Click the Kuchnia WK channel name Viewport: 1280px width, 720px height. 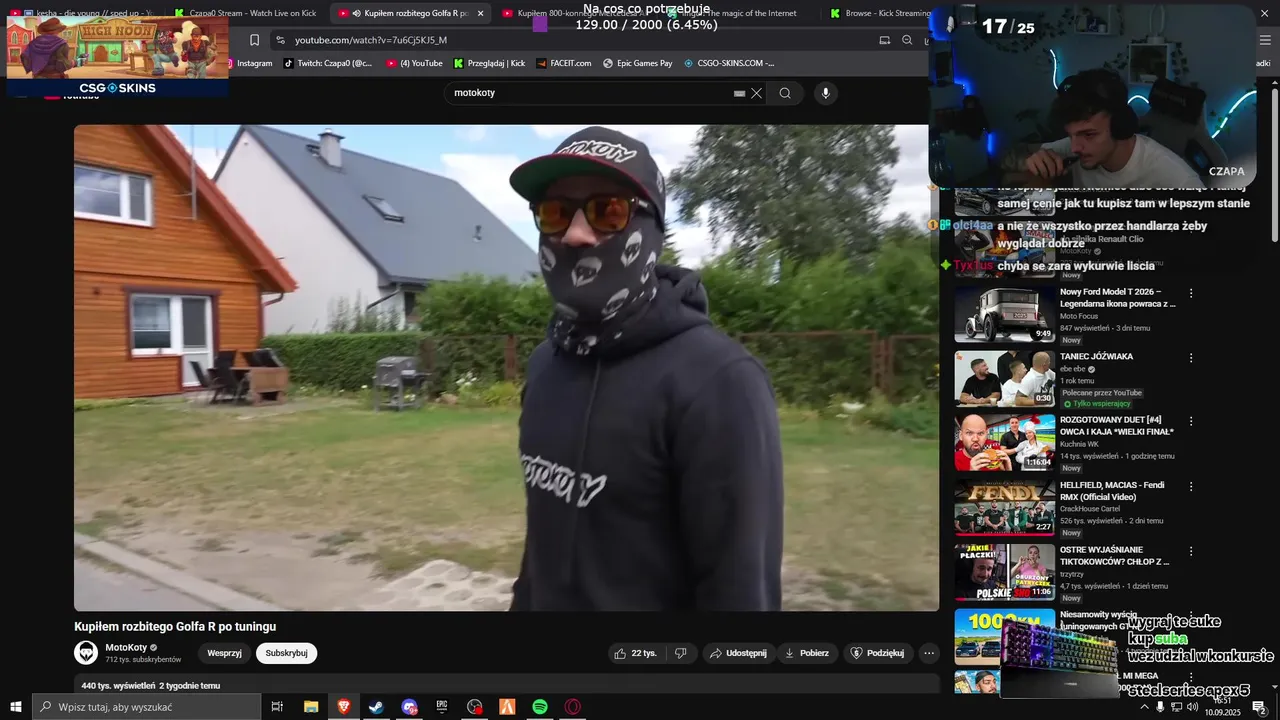coord(1079,444)
